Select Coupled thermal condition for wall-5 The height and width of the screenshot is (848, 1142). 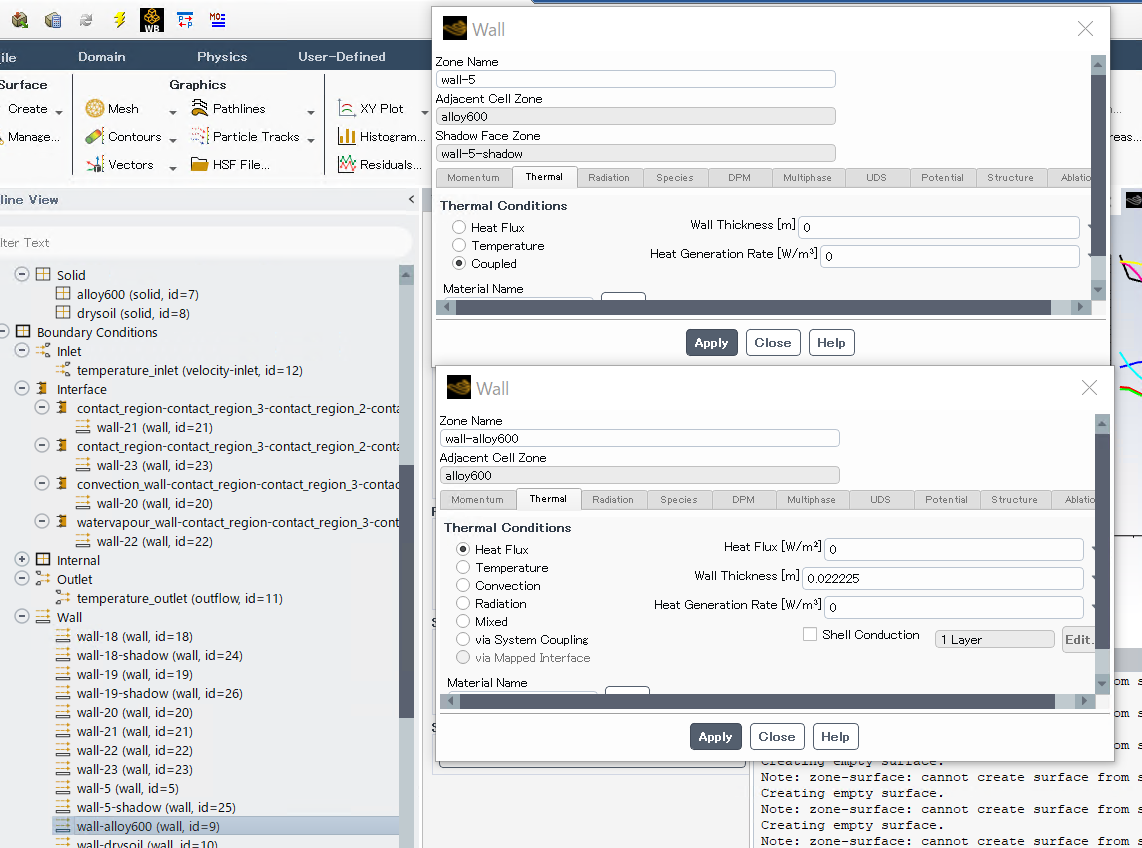[x=459, y=264]
